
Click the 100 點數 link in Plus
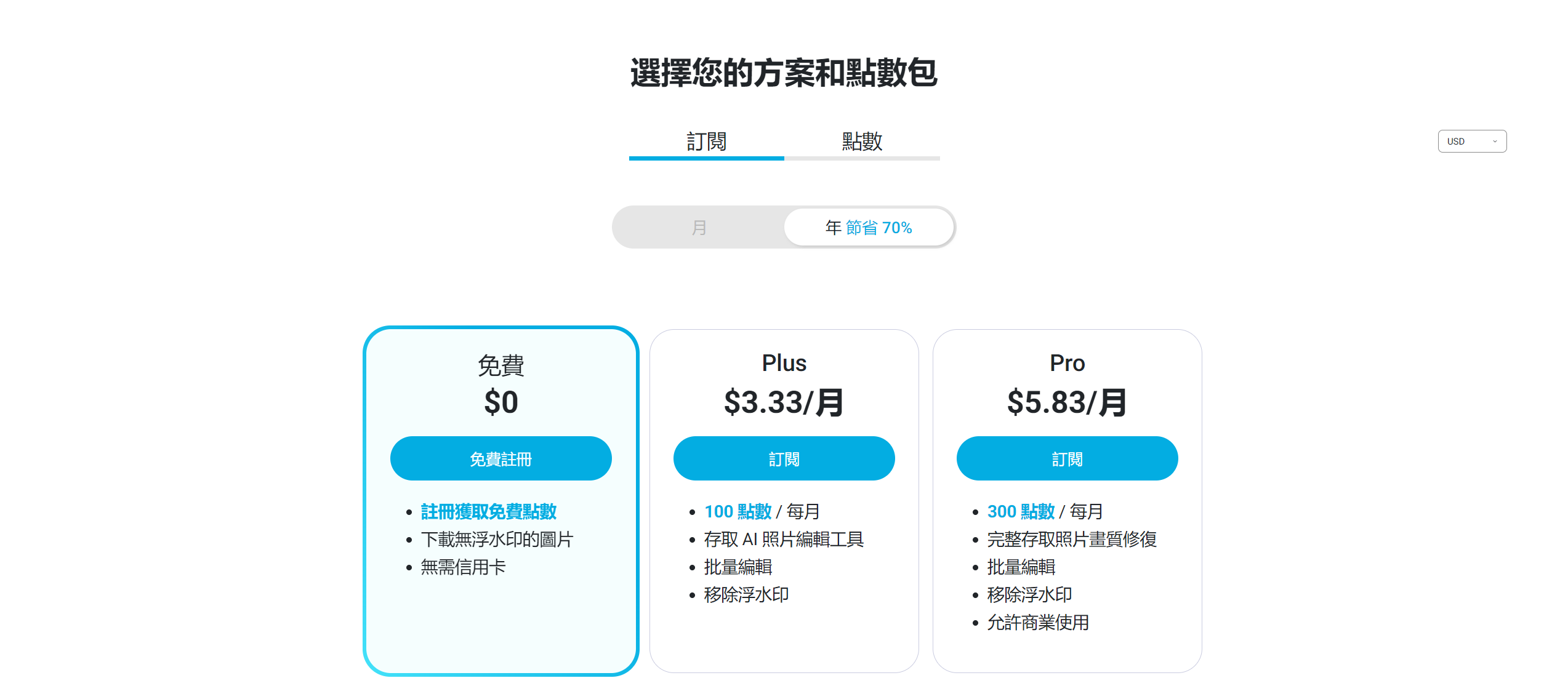[738, 511]
